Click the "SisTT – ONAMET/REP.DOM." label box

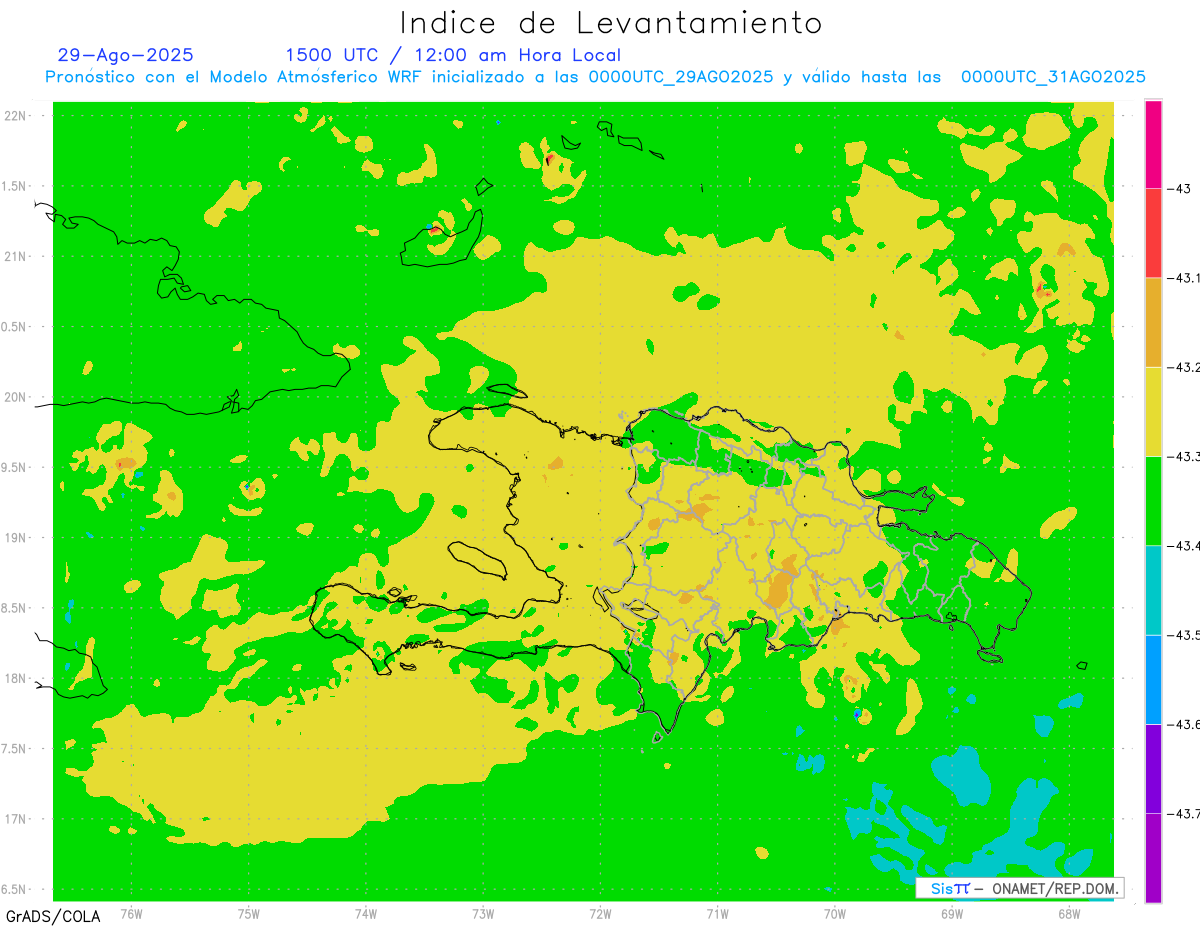[x=1020, y=888]
